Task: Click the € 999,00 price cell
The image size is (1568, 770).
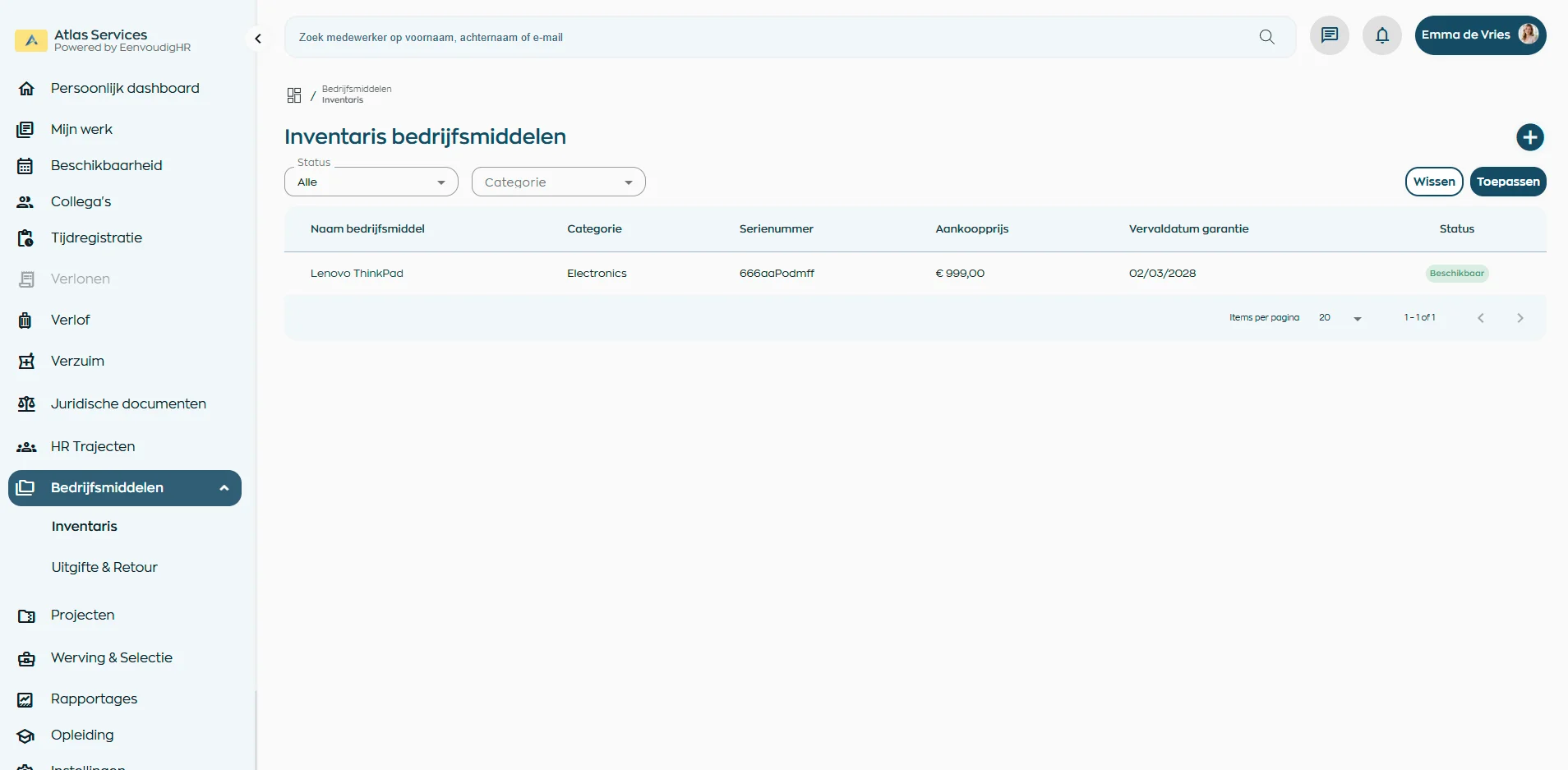Action: [x=960, y=274]
